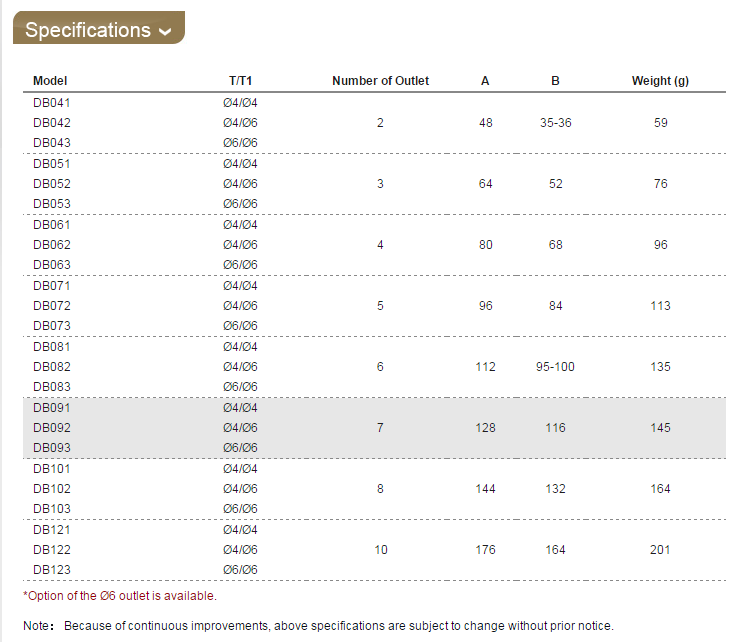Pick model DB062
This screenshot has width=735, height=642.
[x=52, y=245]
